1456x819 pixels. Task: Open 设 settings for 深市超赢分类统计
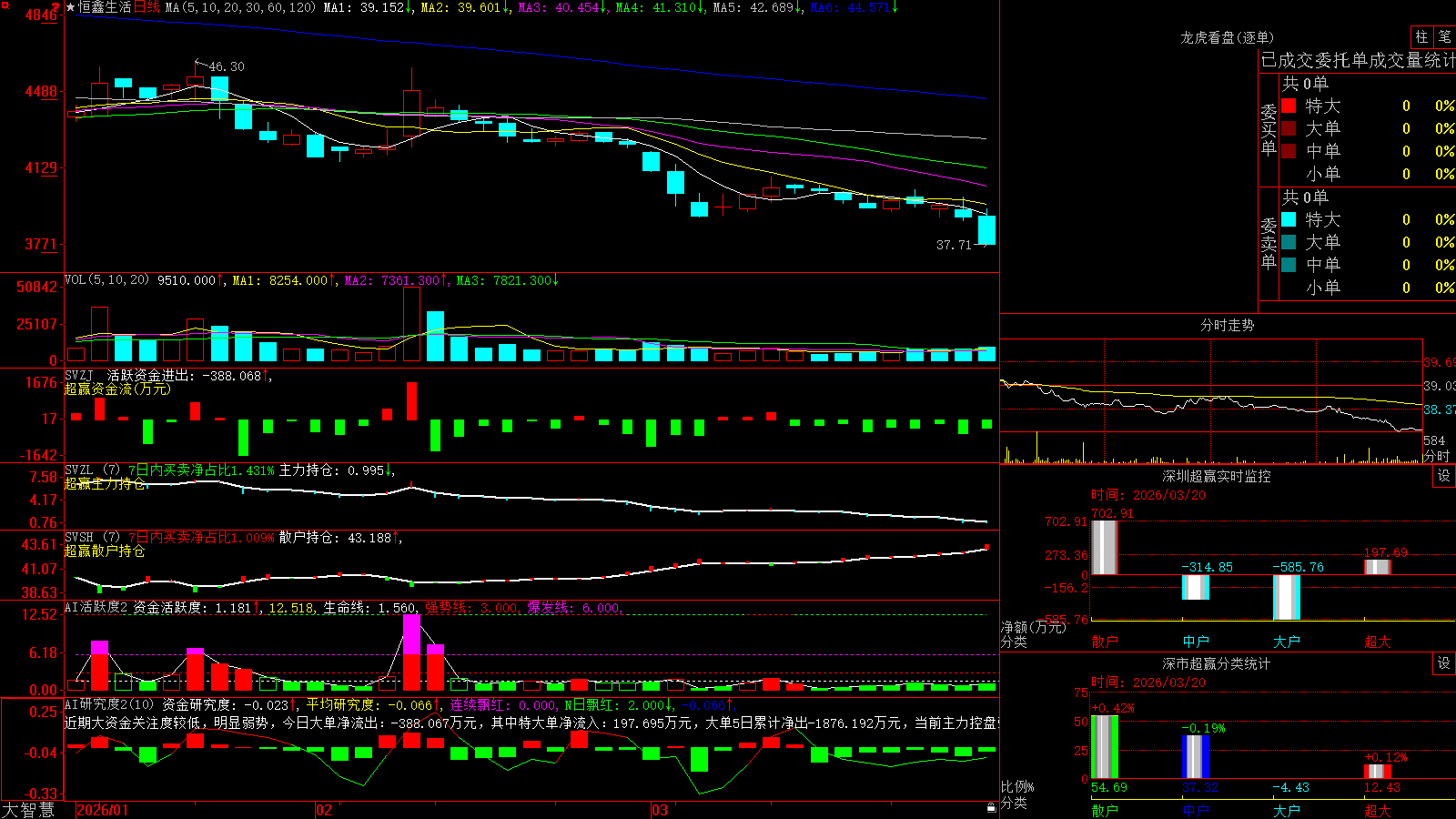1444,663
